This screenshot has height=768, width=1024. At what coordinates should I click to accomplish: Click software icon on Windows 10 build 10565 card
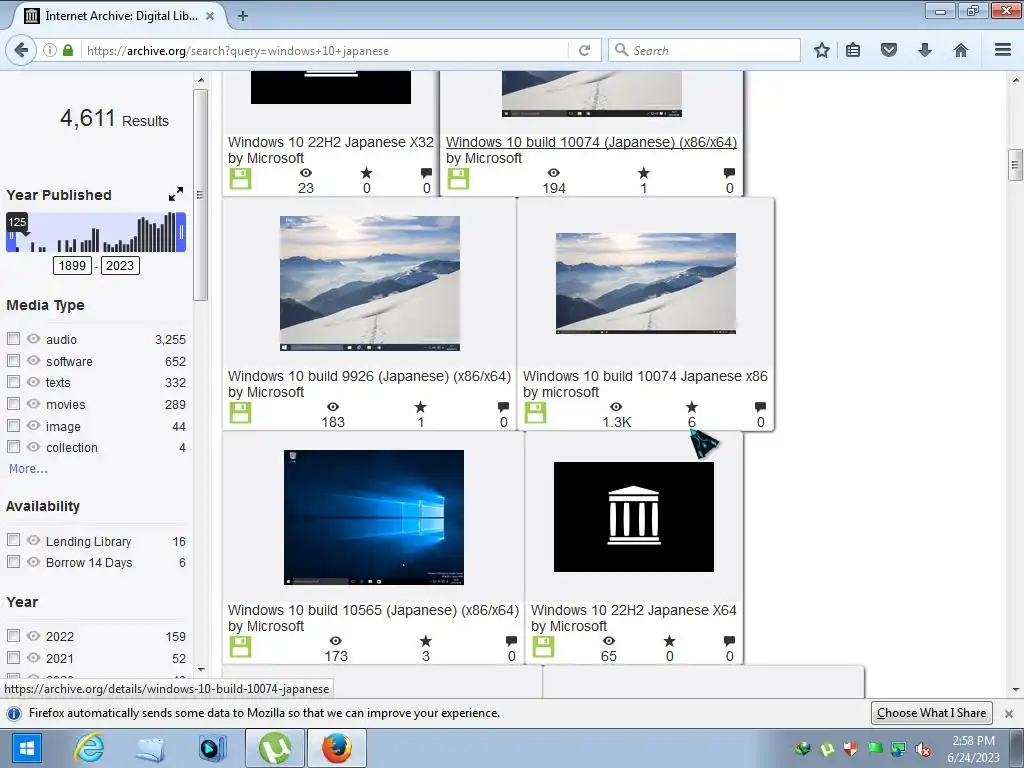click(x=240, y=647)
